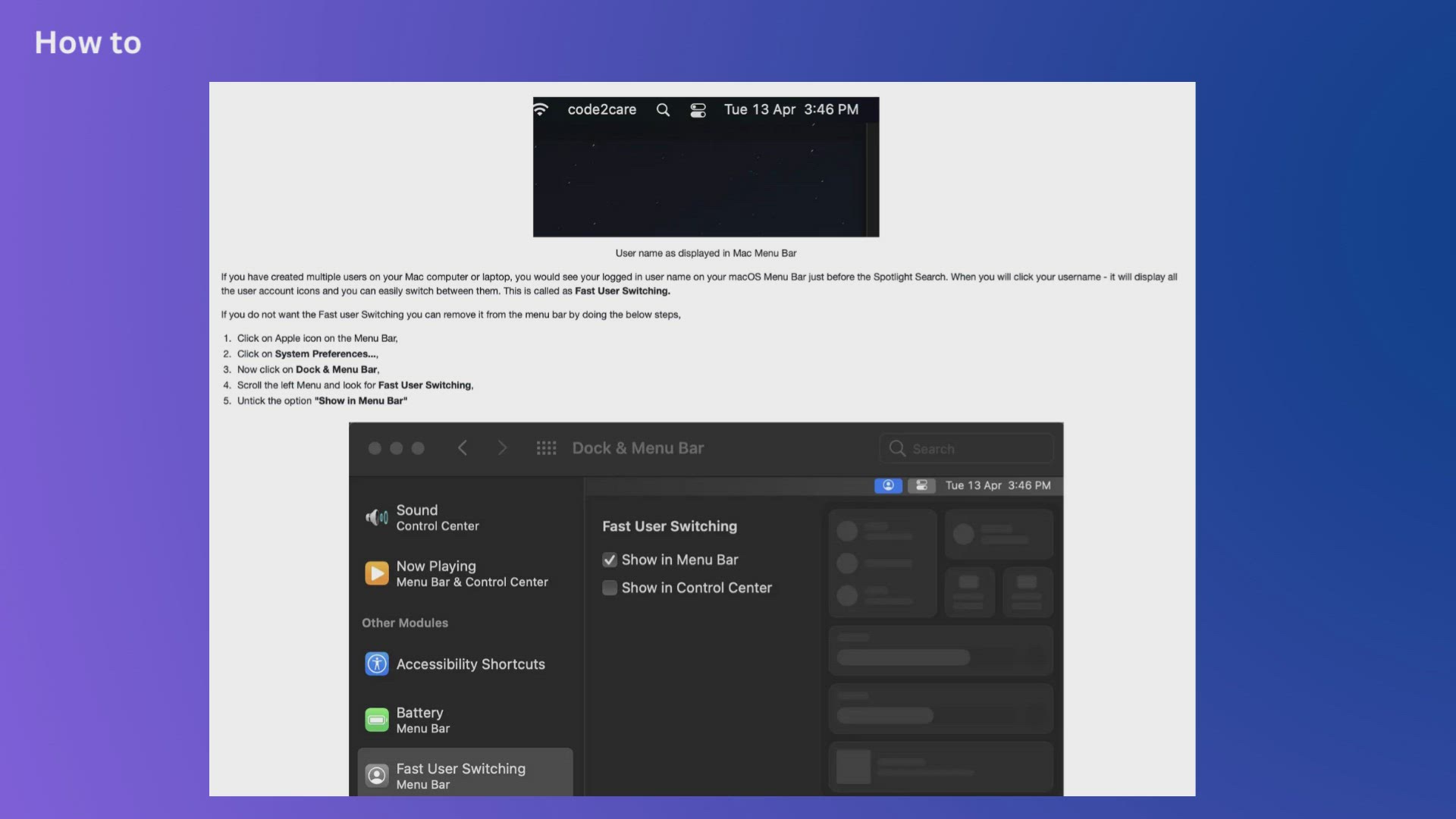Untick the Show in Menu Bar checkbox

coord(610,560)
